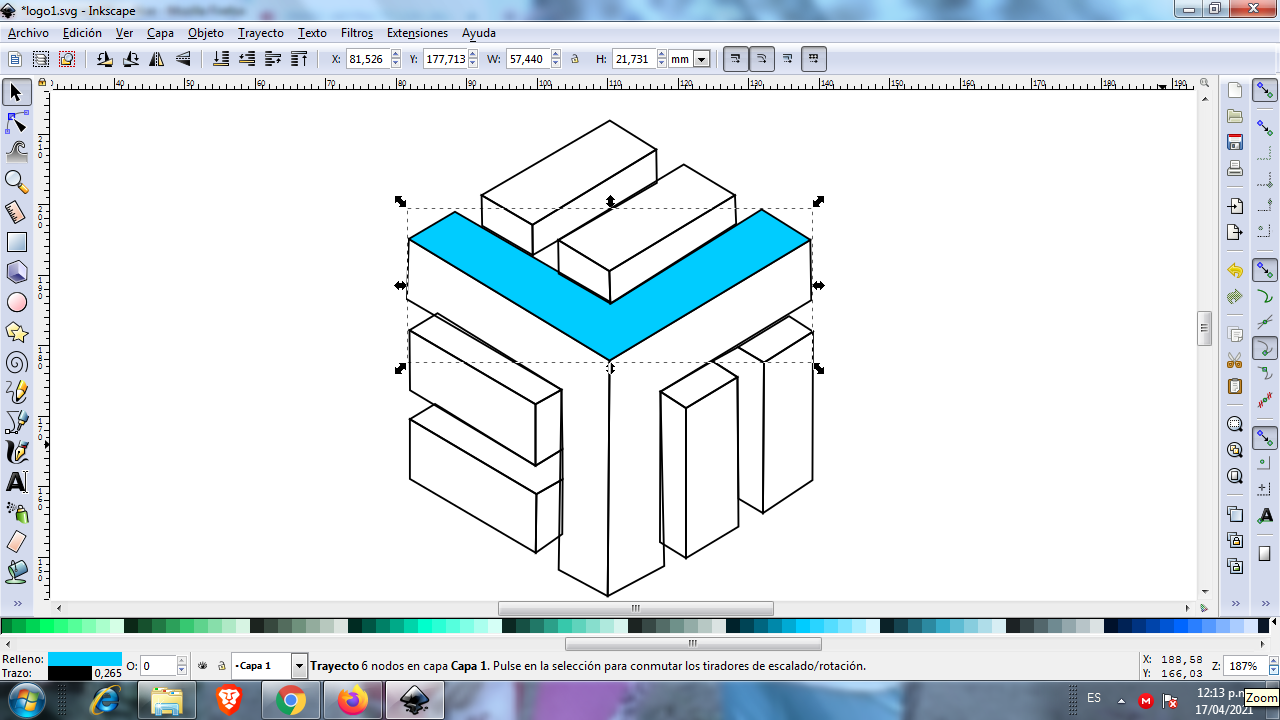Open the Filtros menu
Image resolution: width=1280 pixels, height=720 pixels.
pyautogui.click(x=357, y=33)
